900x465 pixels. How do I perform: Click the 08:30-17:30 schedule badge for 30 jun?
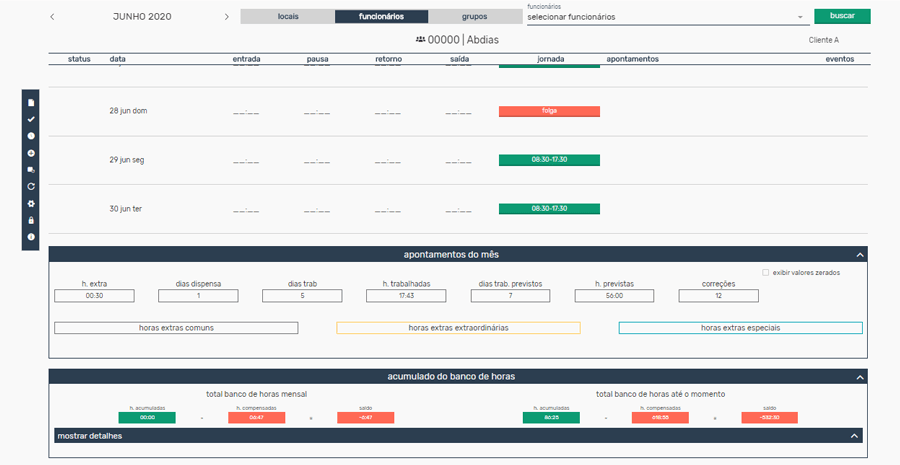(x=549, y=209)
